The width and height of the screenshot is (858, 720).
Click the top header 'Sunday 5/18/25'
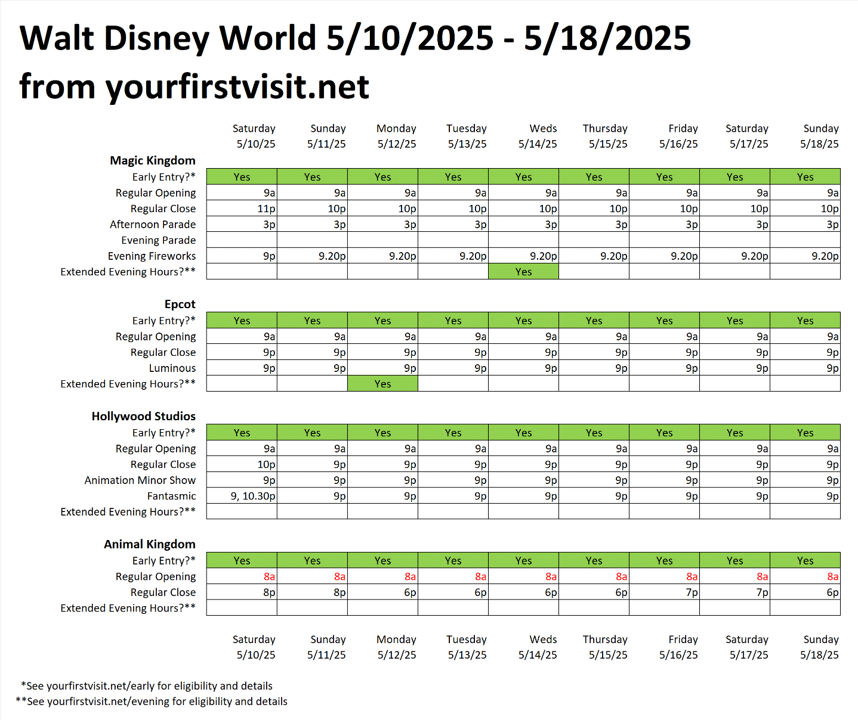pos(820,136)
